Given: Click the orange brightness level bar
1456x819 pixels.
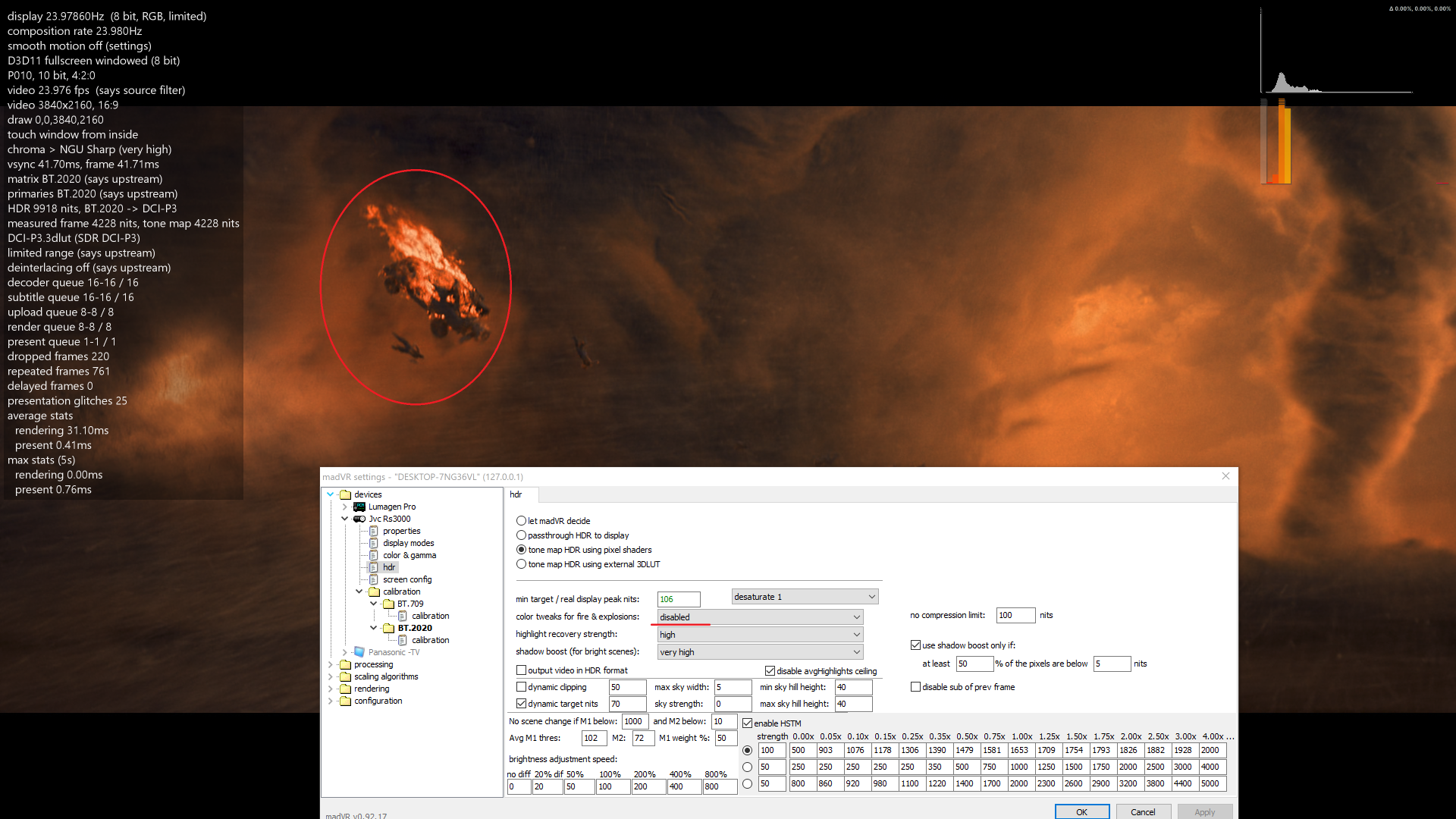Looking at the screenshot, I should (1283, 143).
